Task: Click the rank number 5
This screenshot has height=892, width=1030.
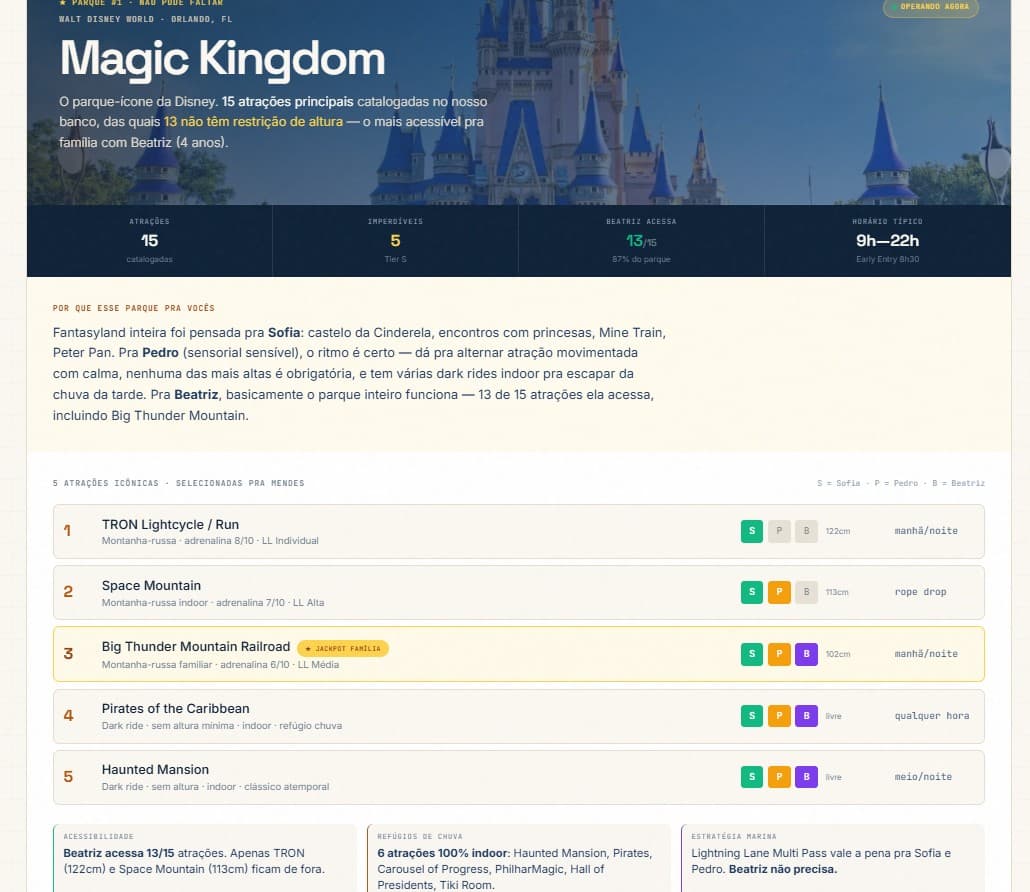Action: click(68, 776)
